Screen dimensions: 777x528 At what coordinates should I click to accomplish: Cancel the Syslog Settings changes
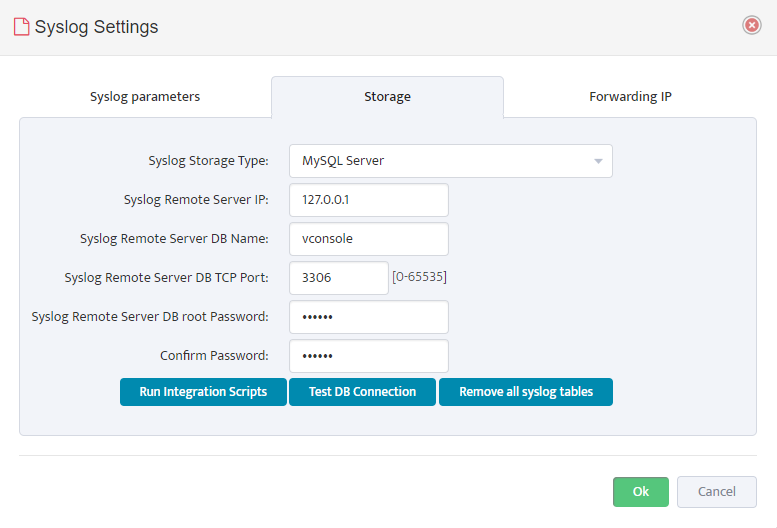(x=717, y=492)
